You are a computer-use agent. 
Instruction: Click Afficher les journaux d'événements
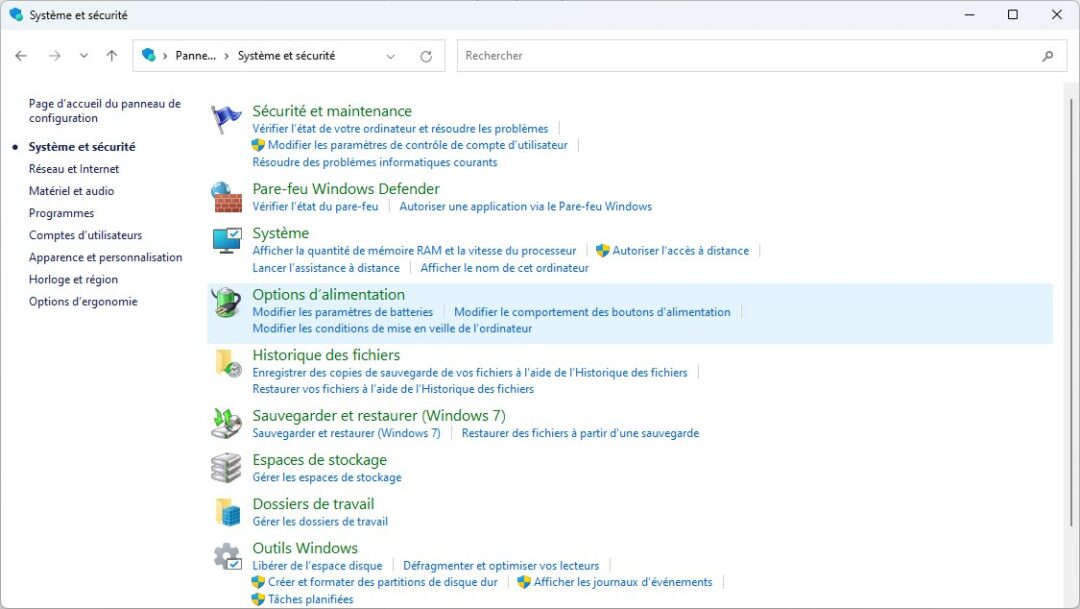[x=623, y=582]
